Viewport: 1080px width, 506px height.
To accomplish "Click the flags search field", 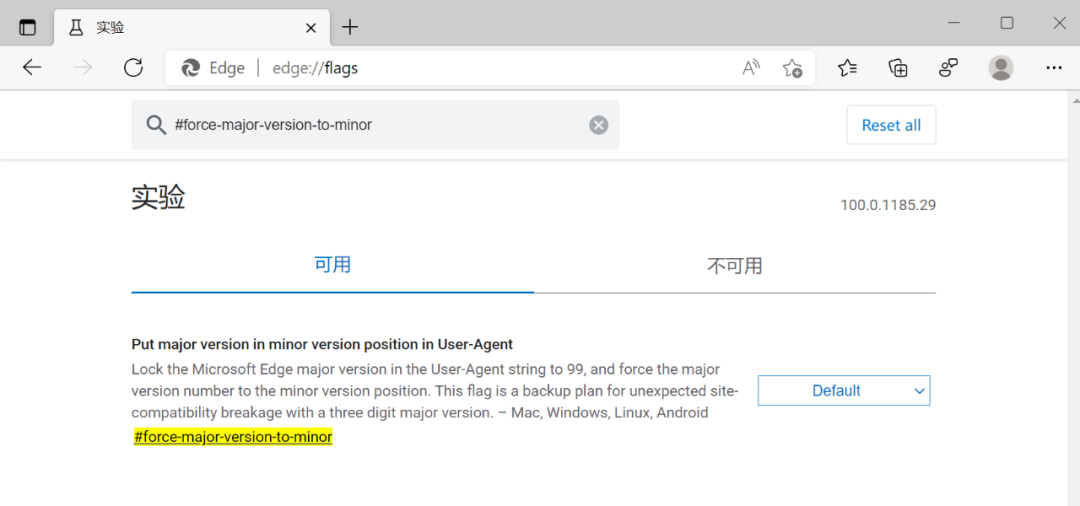I will [x=375, y=125].
